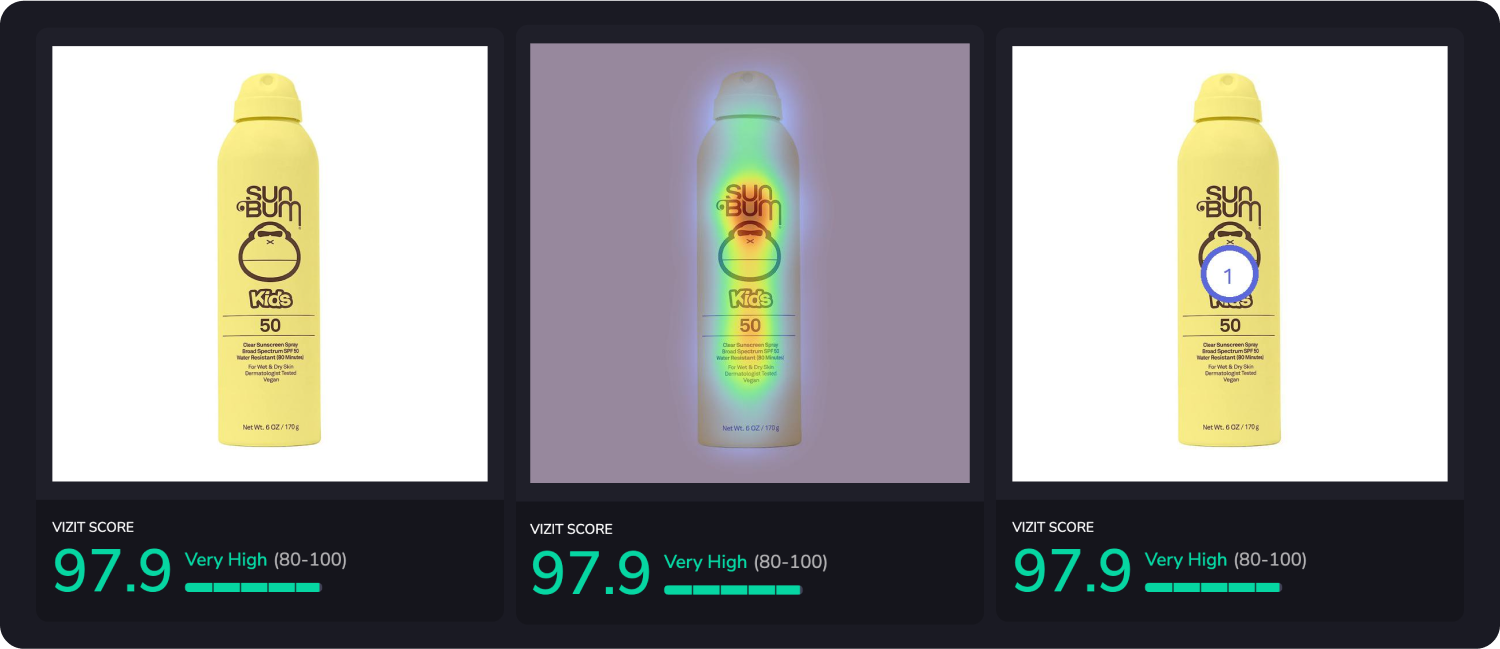Click the 97.9 score in the left card
This screenshot has height=649, width=1500.
point(112,571)
